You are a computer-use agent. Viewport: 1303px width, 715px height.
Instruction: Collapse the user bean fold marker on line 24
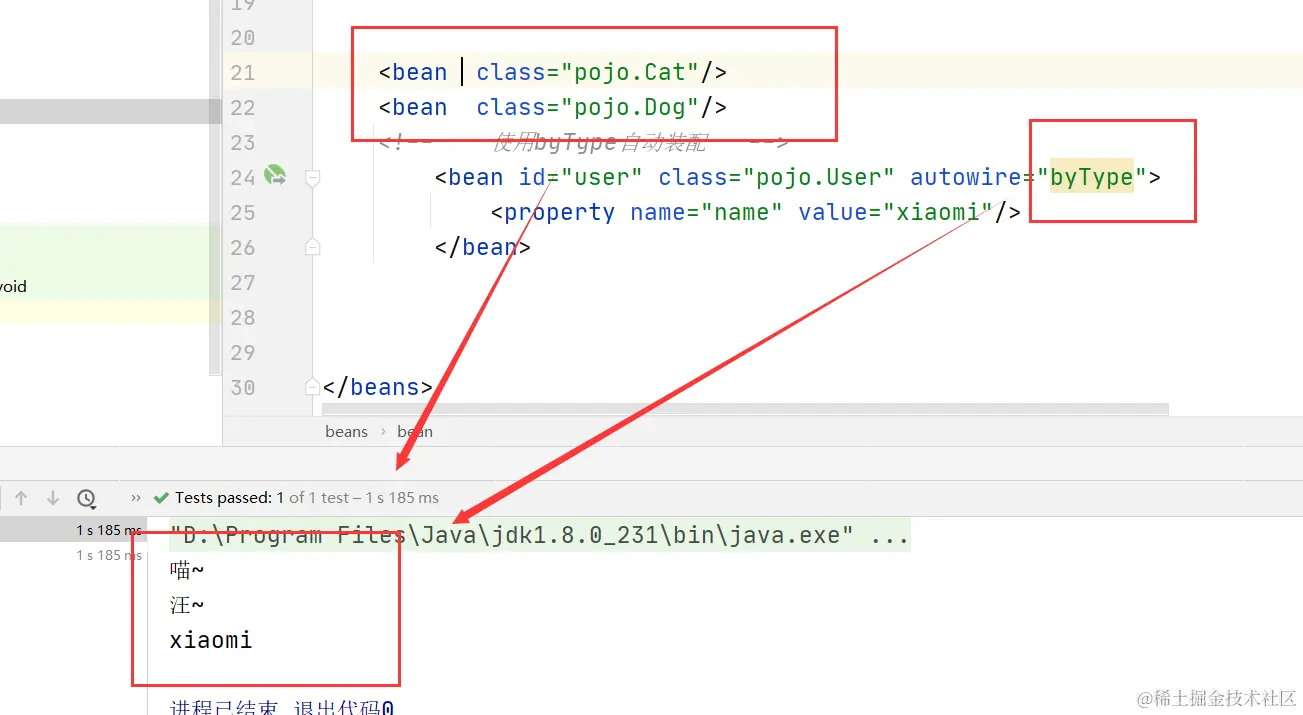coord(312,178)
